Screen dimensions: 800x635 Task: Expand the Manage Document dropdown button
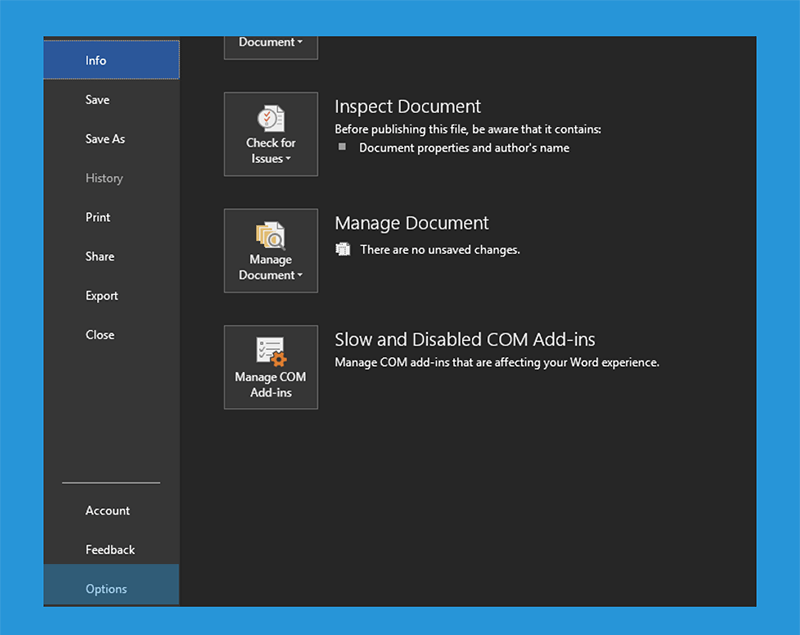pos(271,250)
